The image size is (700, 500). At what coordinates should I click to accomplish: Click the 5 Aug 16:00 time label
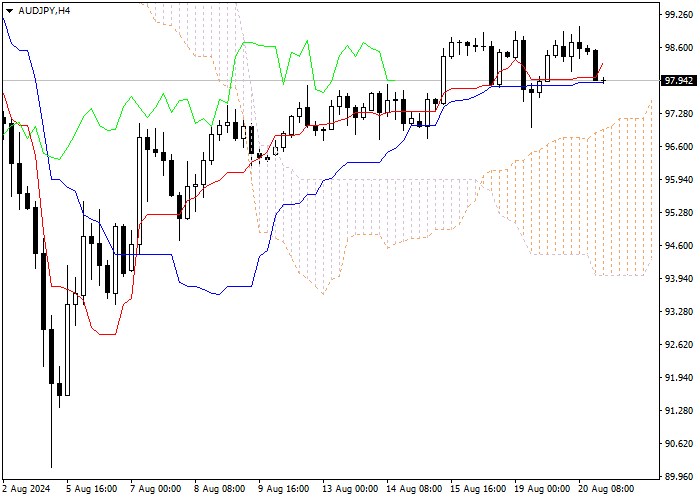click(x=92, y=489)
